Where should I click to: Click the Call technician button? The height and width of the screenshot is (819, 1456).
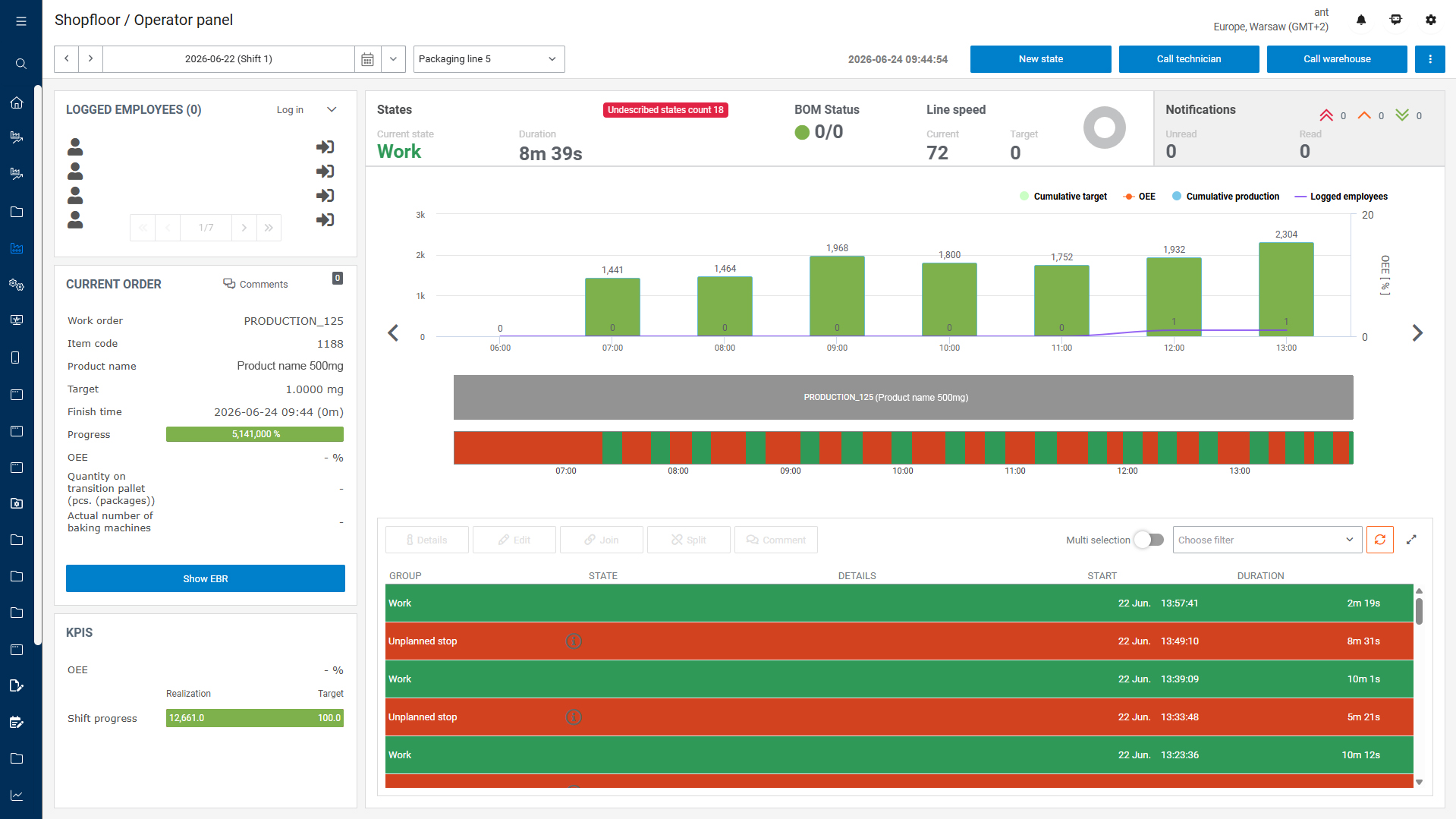click(x=1188, y=59)
